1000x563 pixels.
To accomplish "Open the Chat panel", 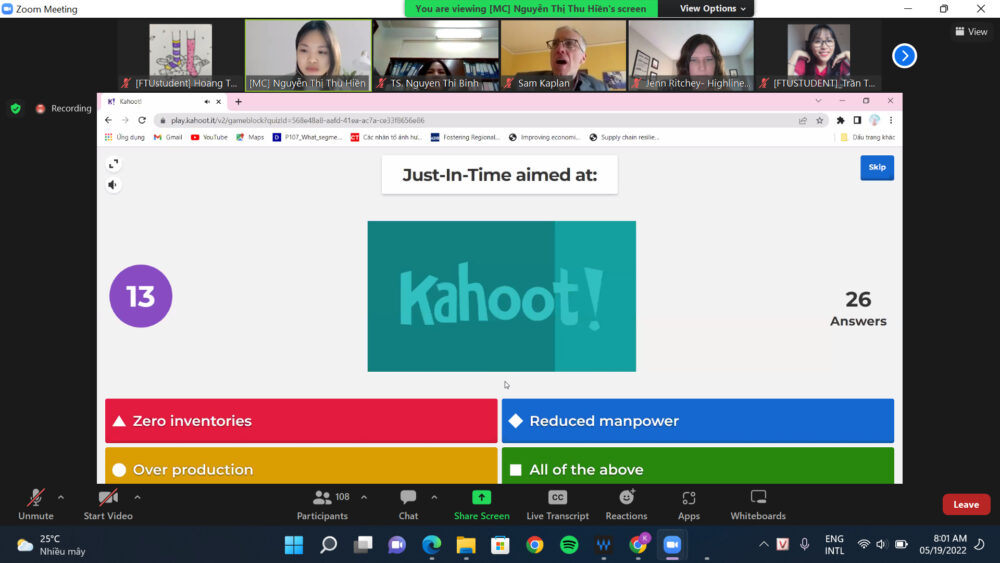I will pos(408,504).
